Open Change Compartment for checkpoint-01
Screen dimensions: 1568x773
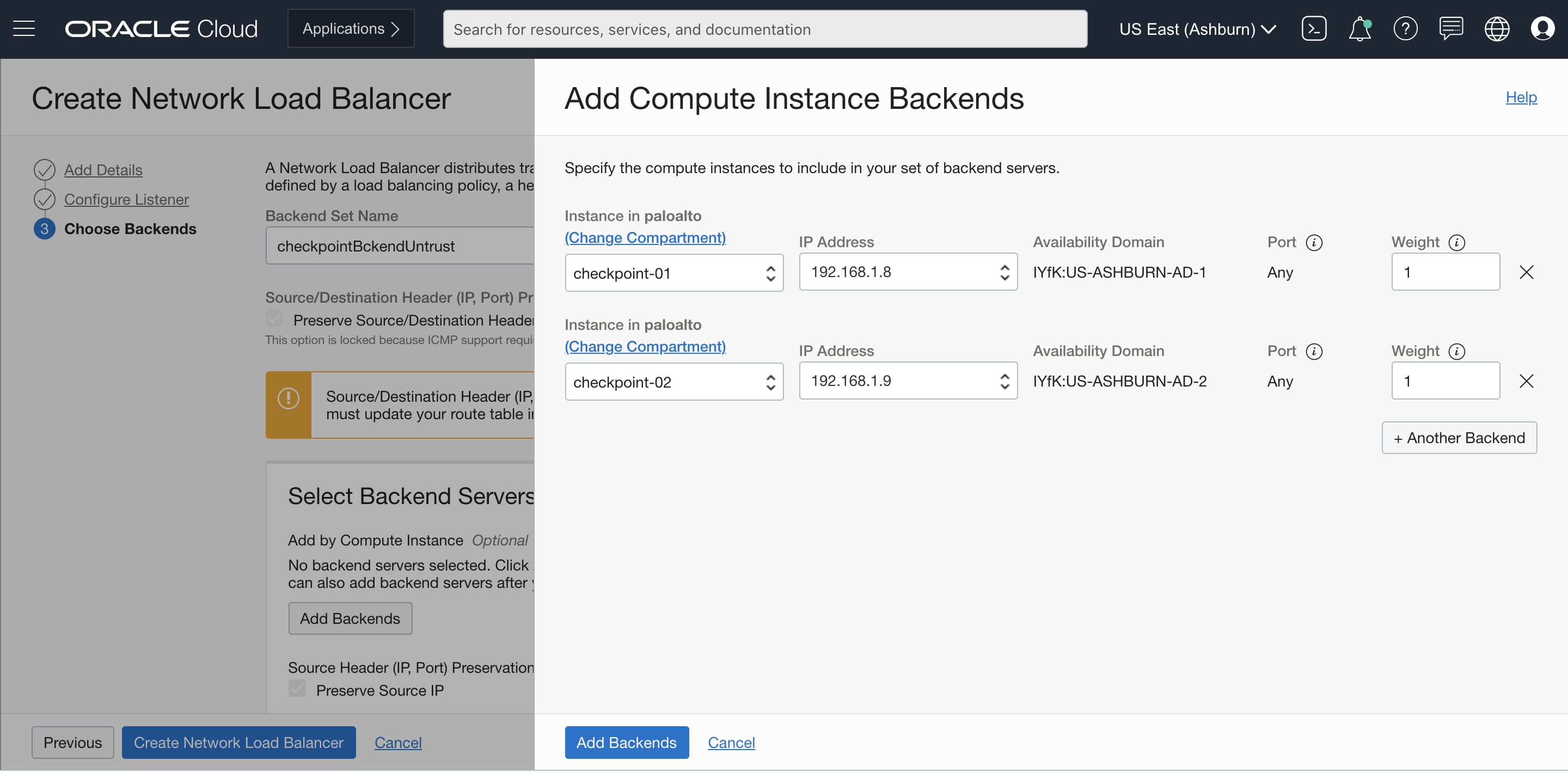[645, 237]
